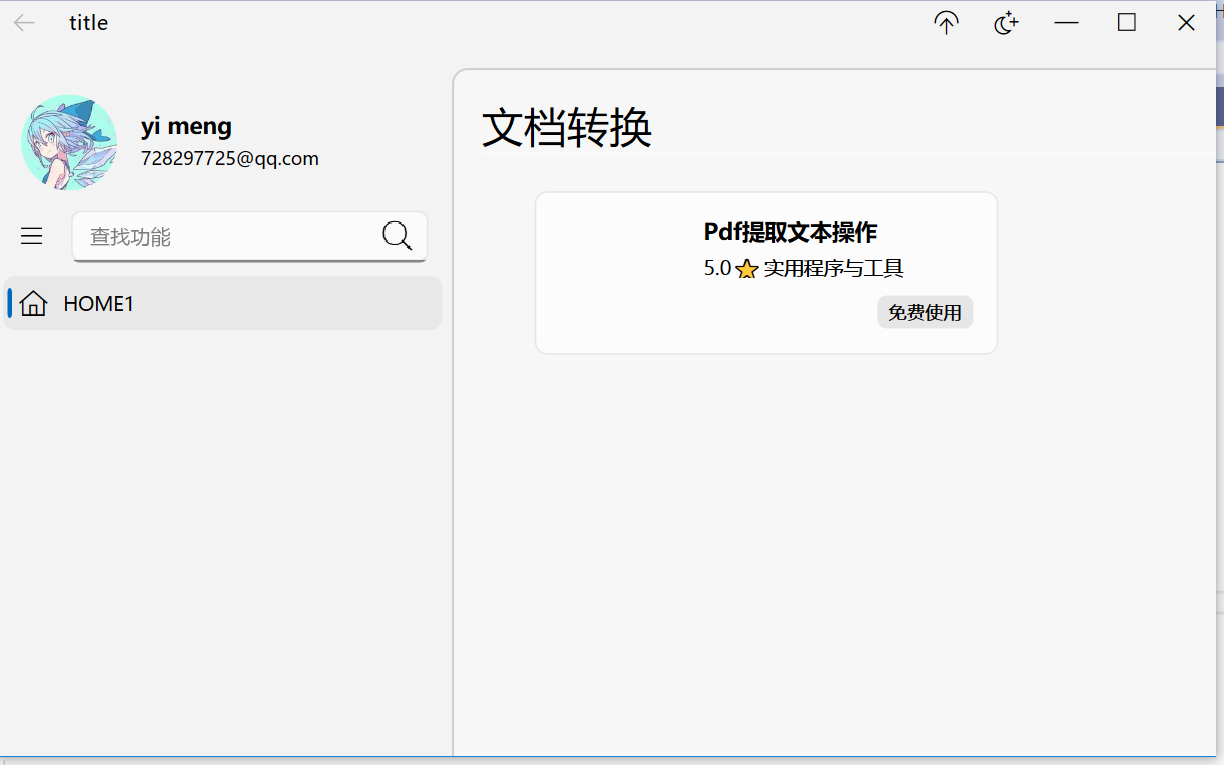This screenshot has height=765, width=1224.
Task: Click the star rating icon
Action: point(747,269)
